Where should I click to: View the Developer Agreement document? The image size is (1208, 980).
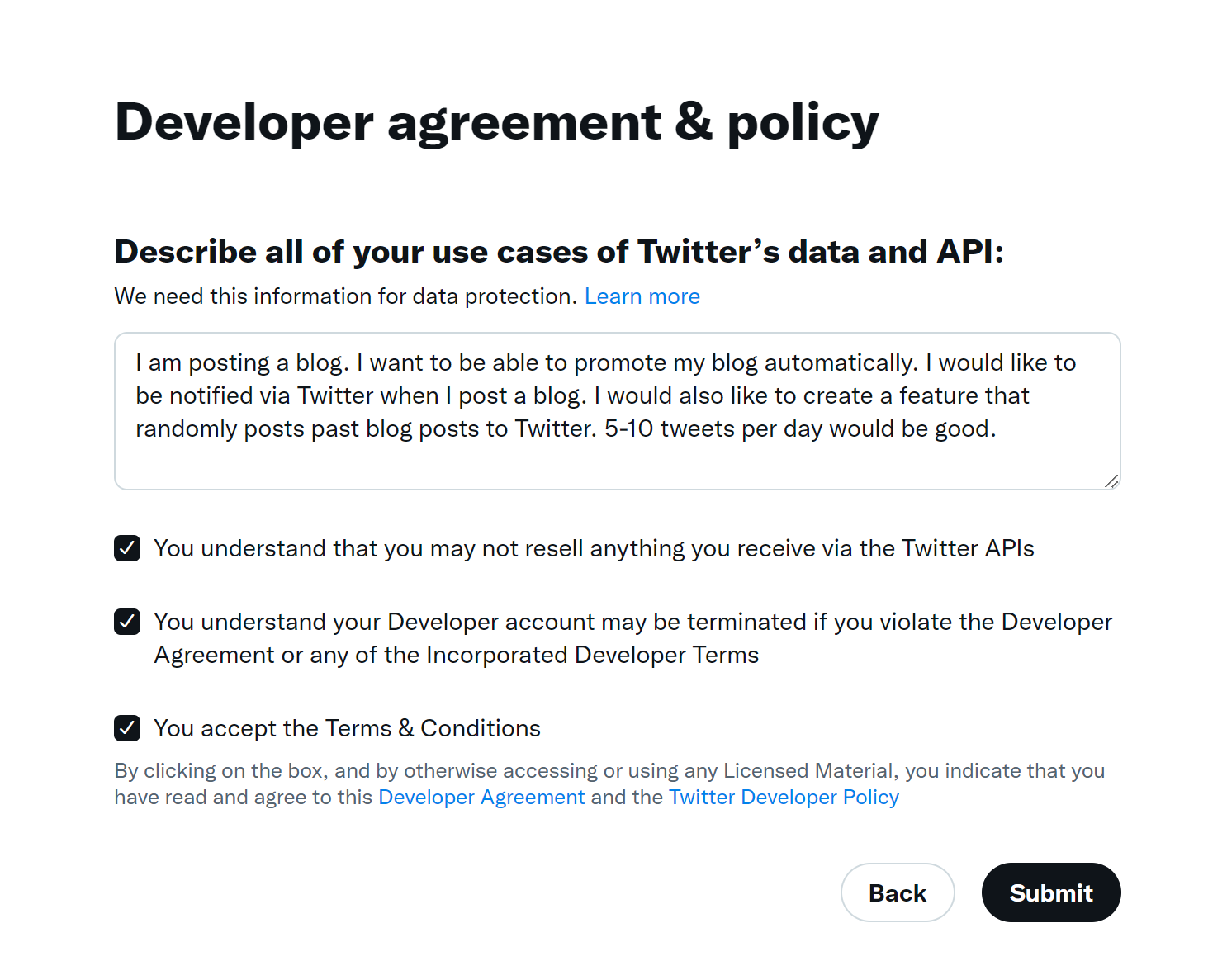point(481,797)
